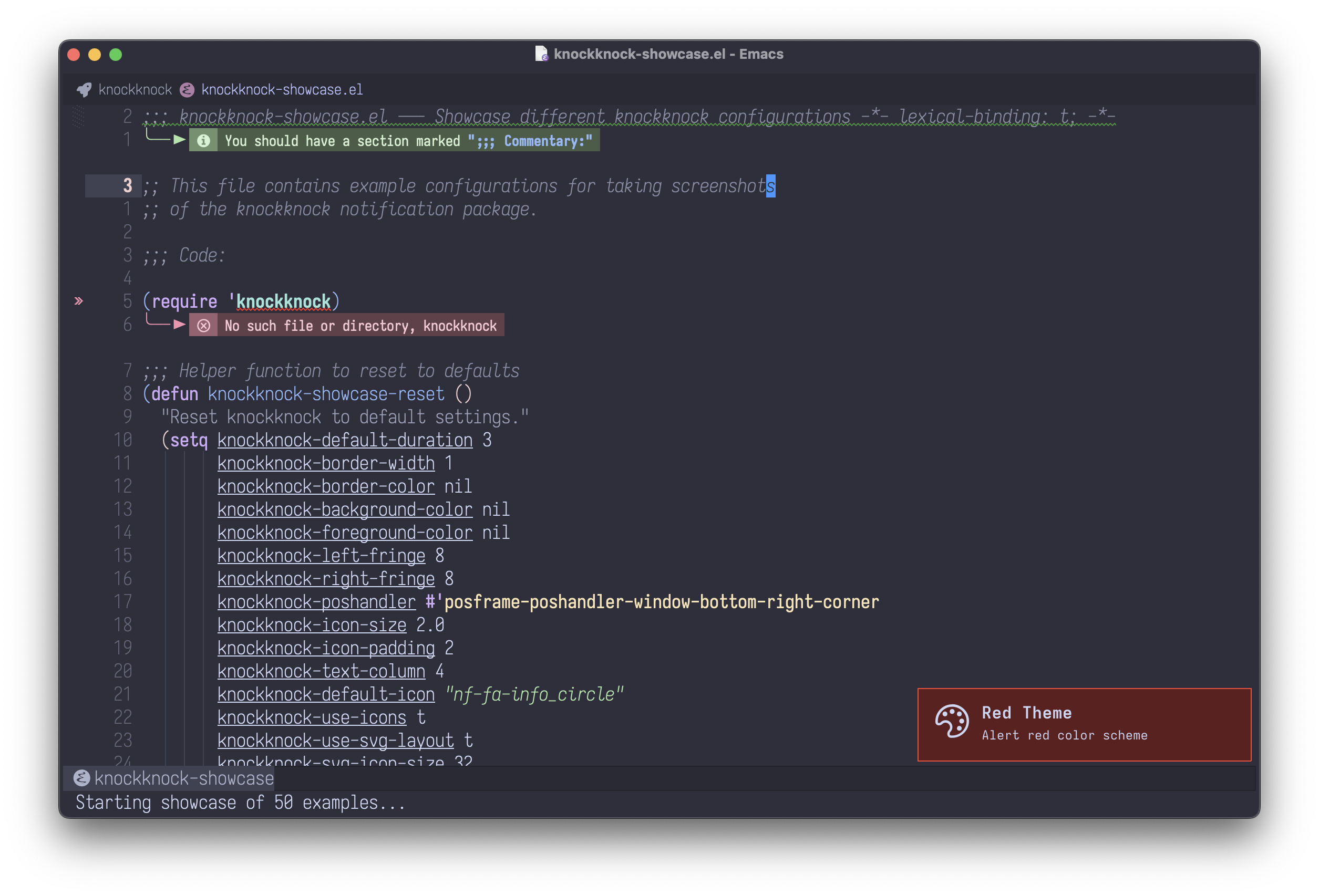Click the empty argument list '()' after knockknock-showcase-reset
Image resolution: width=1319 pixels, height=896 pixels.
[463, 393]
